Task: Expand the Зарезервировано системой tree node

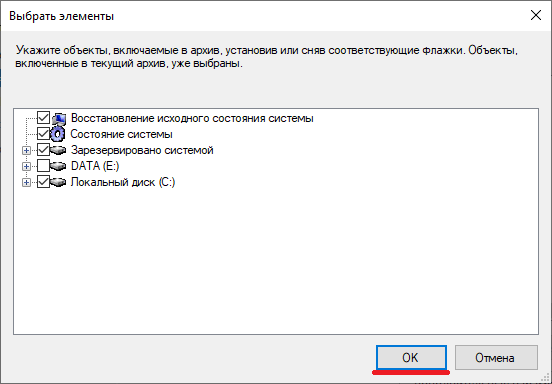Action: click(26, 150)
